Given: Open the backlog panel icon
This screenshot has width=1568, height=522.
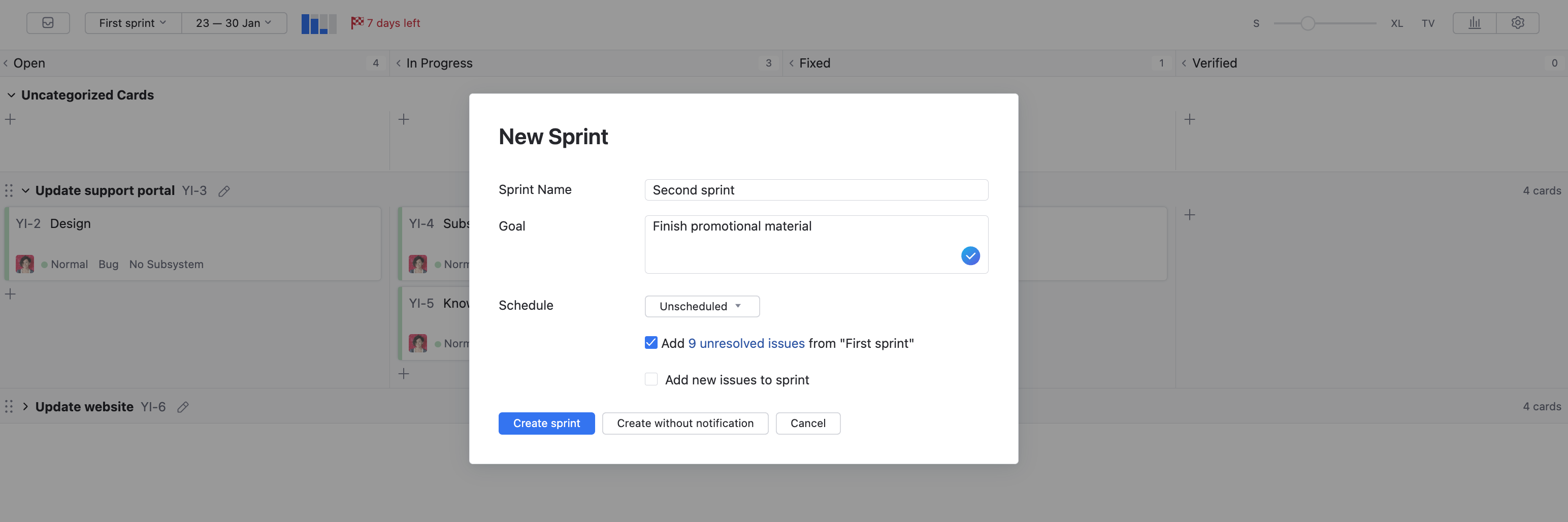Looking at the screenshot, I should [x=48, y=22].
